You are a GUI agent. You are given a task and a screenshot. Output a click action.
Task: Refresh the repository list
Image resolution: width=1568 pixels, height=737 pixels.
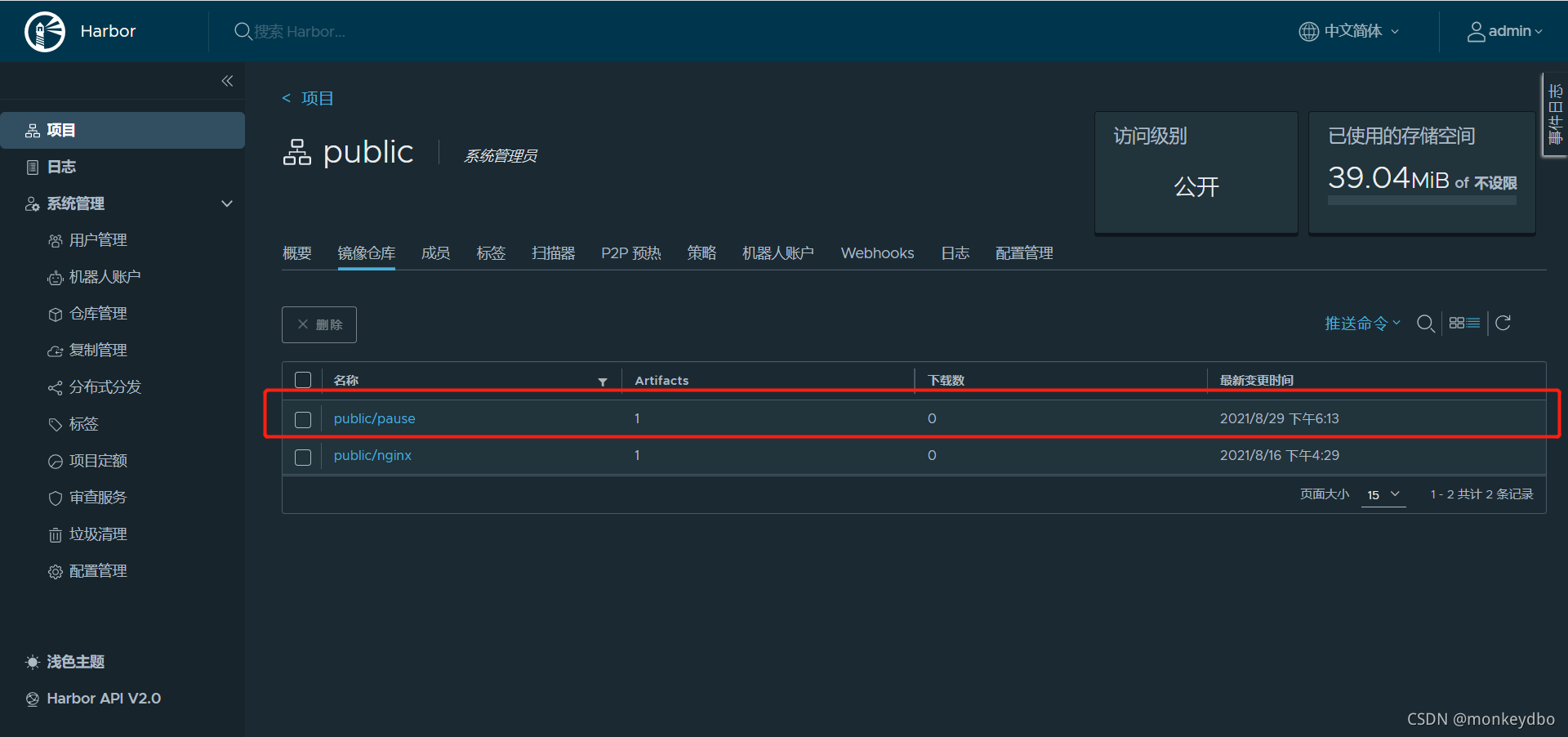[x=1503, y=323]
